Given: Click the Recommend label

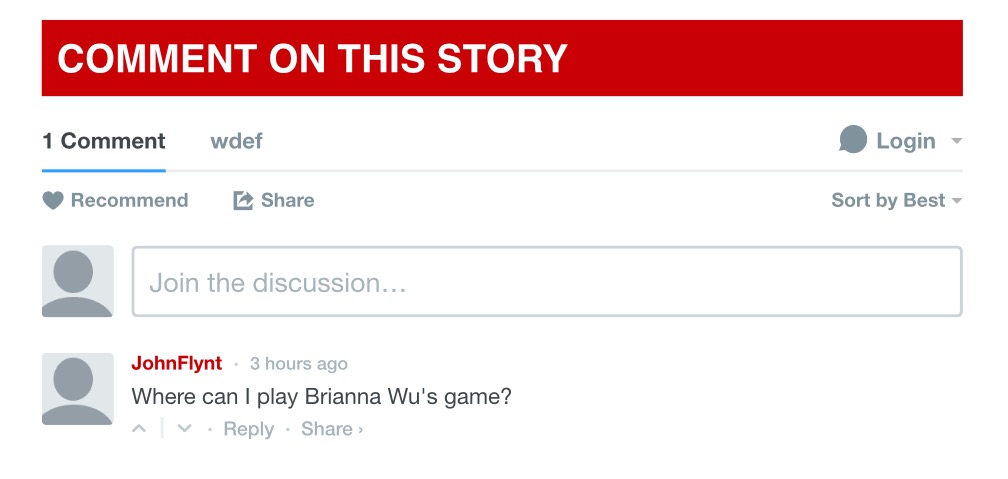Looking at the screenshot, I should point(129,201).
